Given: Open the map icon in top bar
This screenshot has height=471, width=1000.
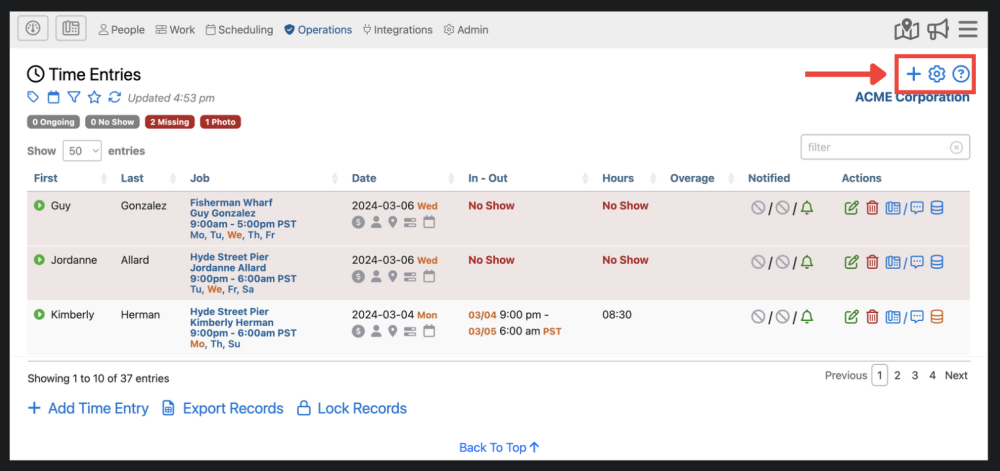Looking at the screenshot, I should coord(907,29).
